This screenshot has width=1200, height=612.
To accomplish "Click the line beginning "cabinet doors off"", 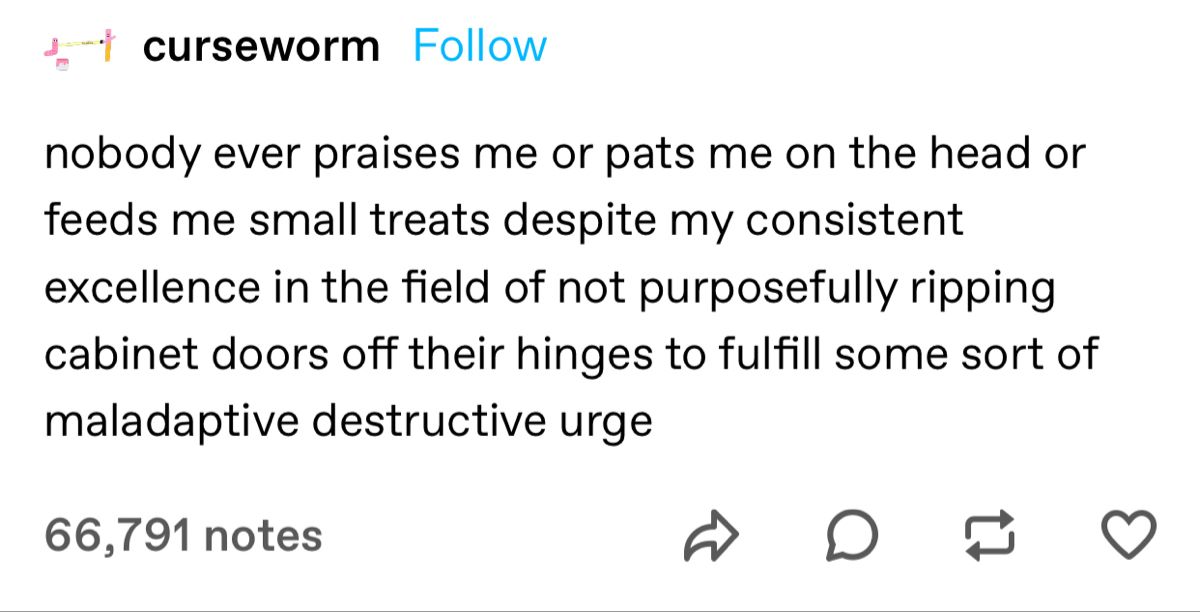I will [571, 354].
